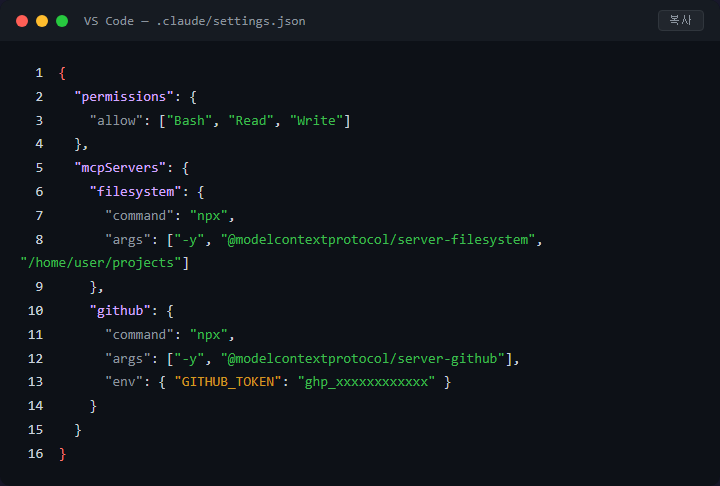Click the "command" key on line 7
The width and height of the screenshot is (720, 486).
(x=139, y=216)
